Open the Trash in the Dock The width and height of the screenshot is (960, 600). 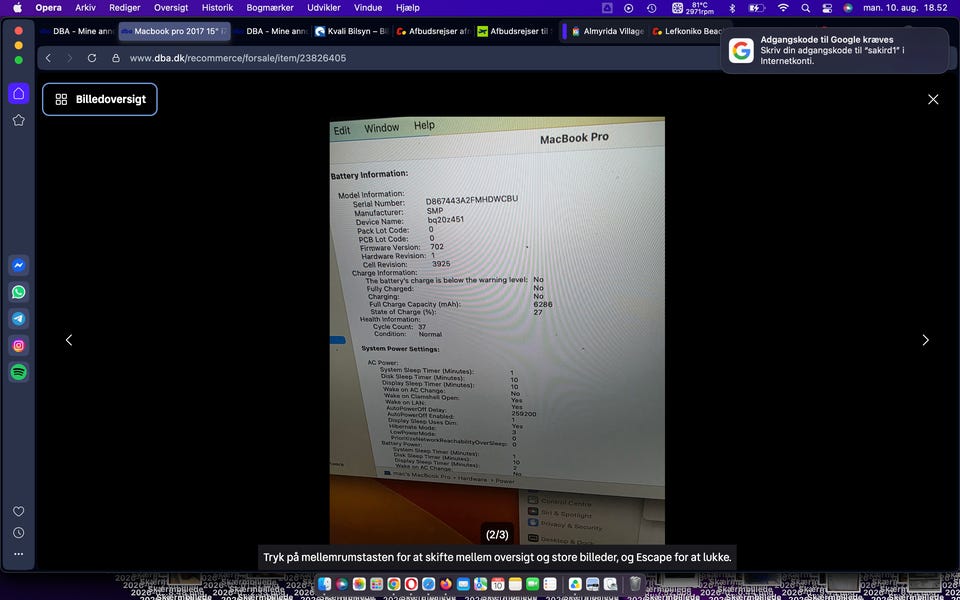[635, 584]
